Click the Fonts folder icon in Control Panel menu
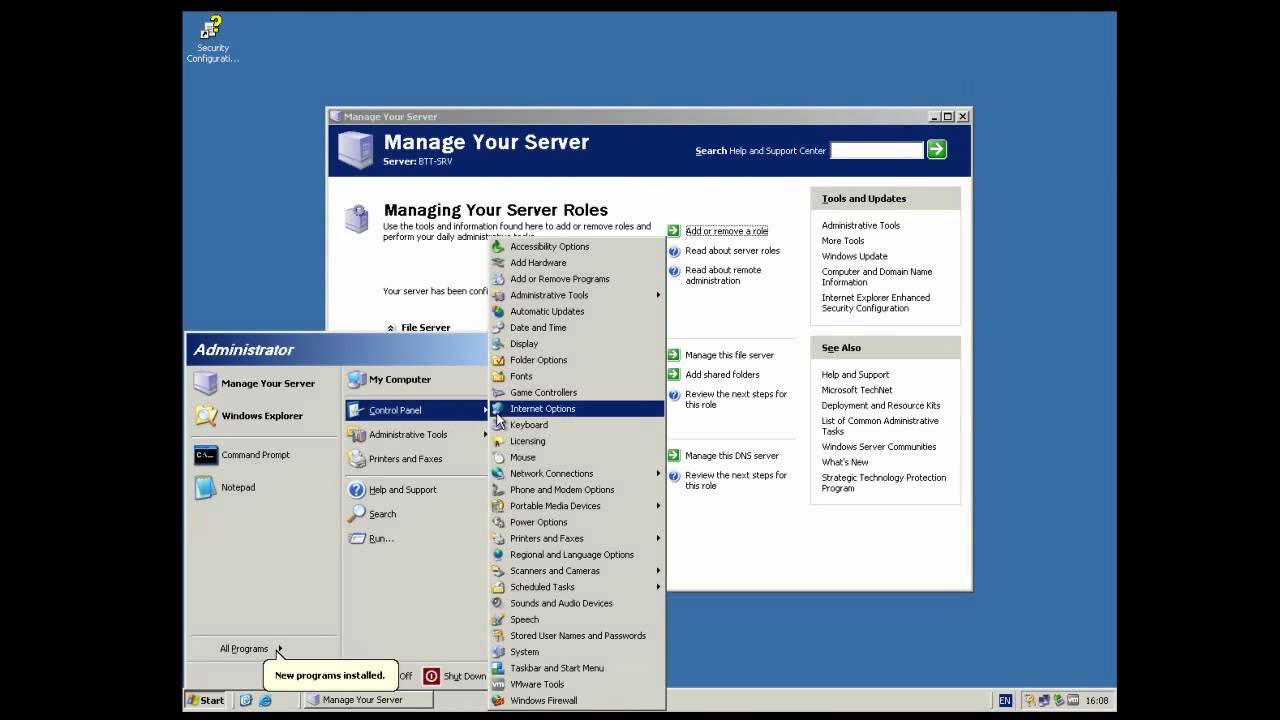This screenshot has width=1280, height=720. [498, 376]
